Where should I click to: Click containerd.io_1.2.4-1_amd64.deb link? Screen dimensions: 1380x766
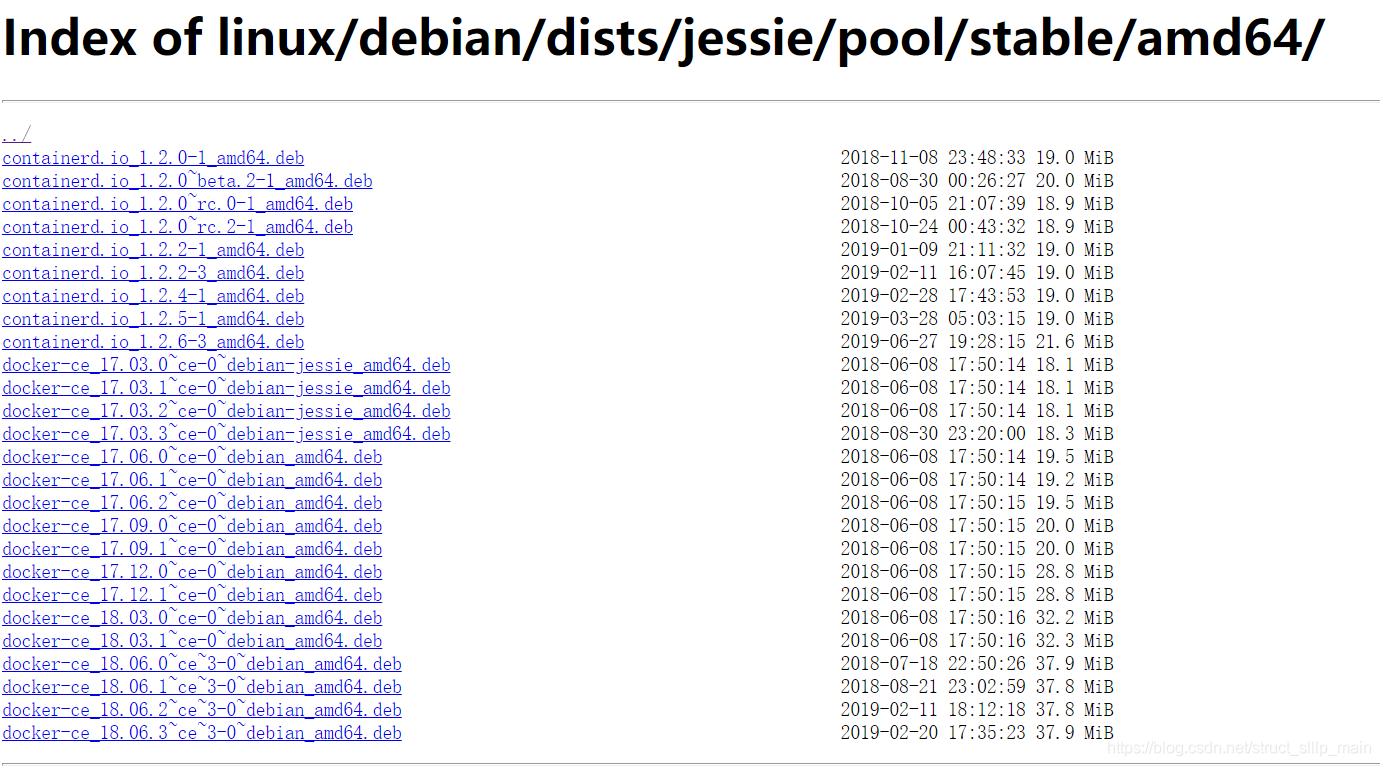[153, 296]
